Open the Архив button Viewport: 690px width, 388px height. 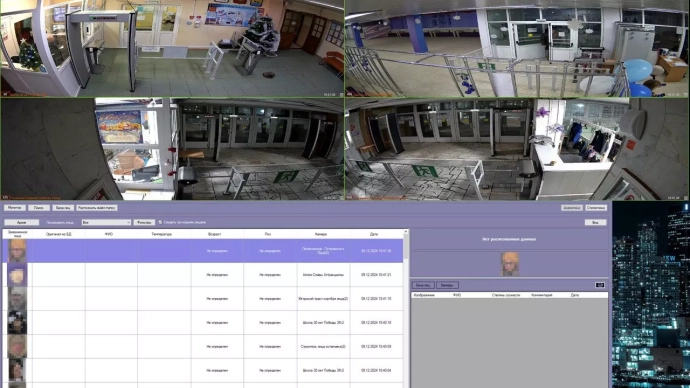tap(22, 223)
